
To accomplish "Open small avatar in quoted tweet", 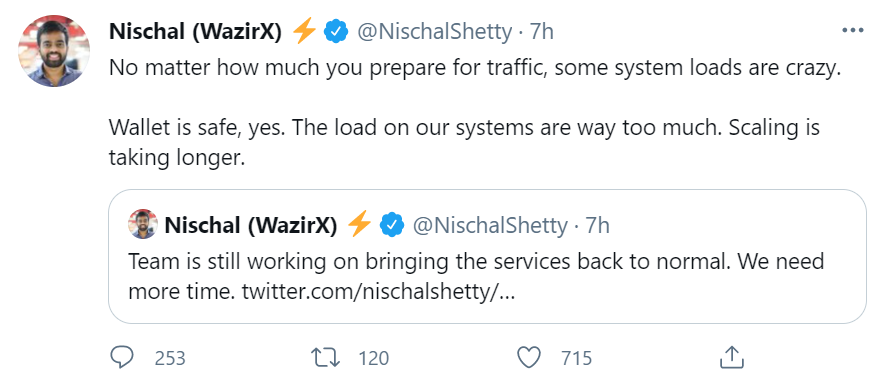I will 143,224.
